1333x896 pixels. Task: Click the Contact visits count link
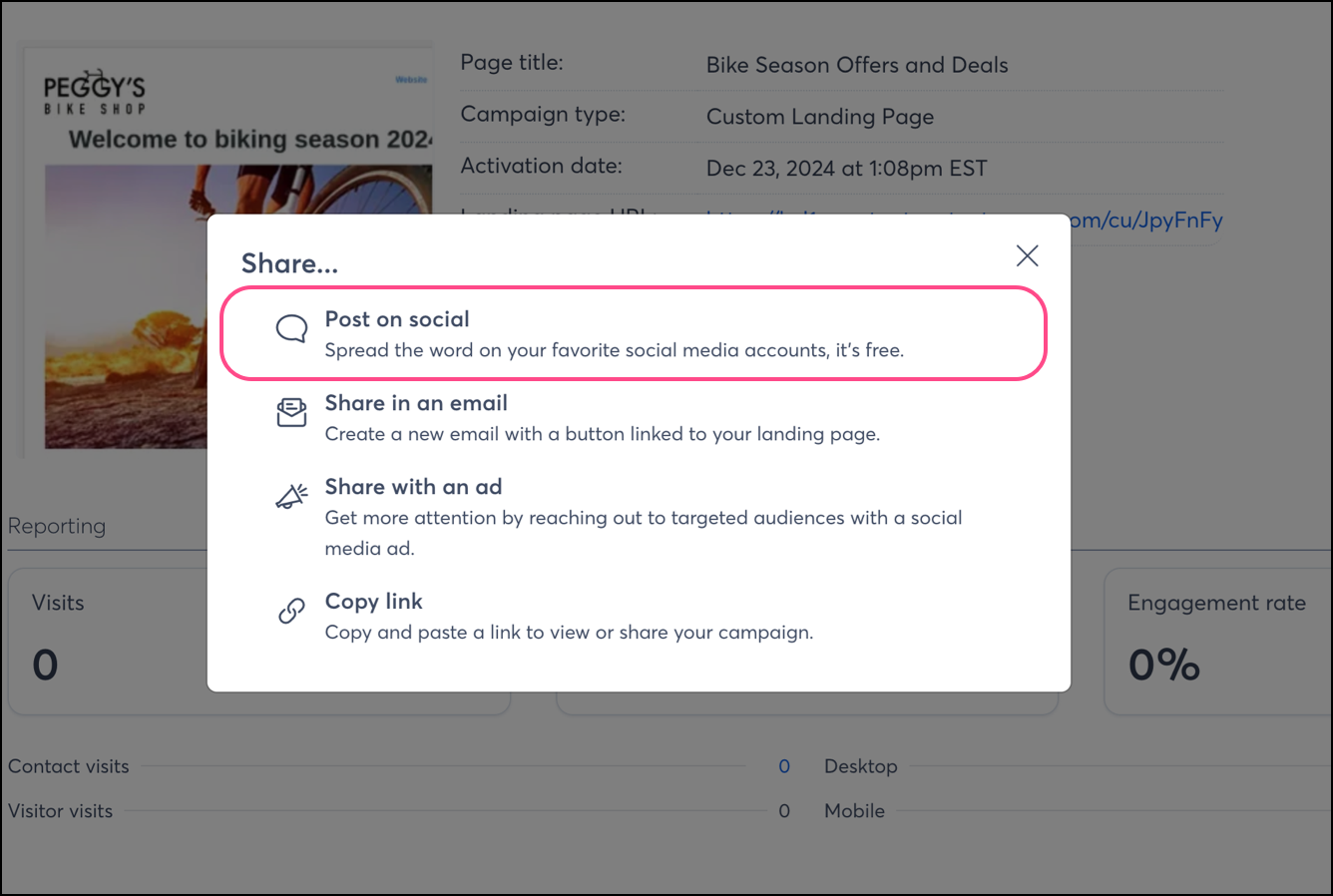click(x=784, y=766)
